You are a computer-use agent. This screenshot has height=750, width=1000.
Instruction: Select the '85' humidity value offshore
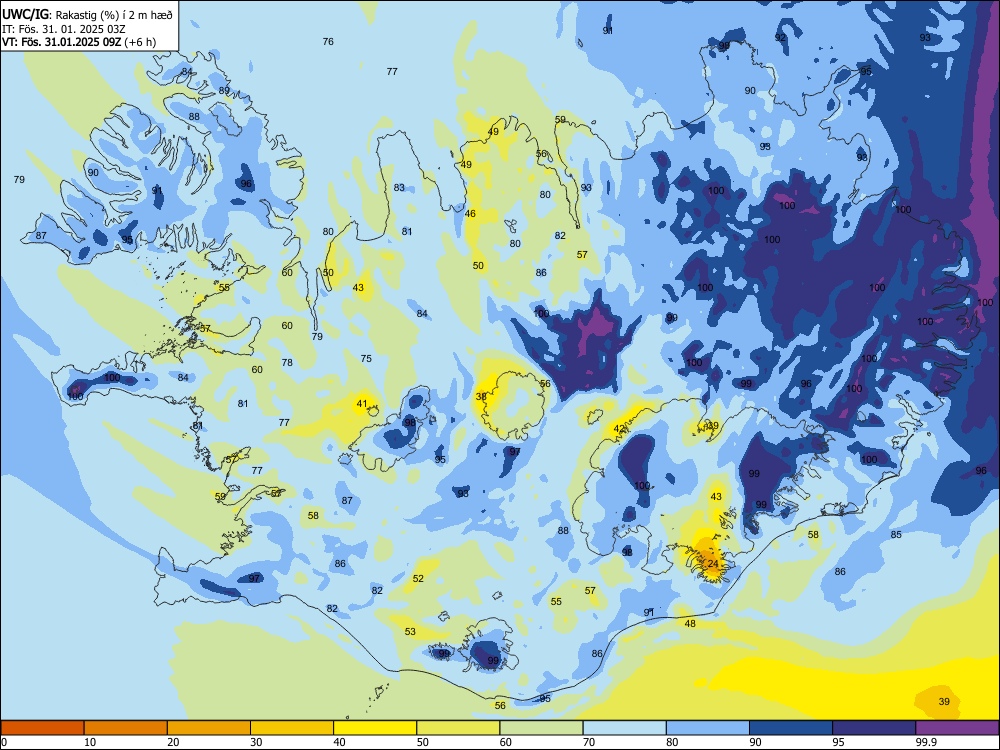click(896, 534)
